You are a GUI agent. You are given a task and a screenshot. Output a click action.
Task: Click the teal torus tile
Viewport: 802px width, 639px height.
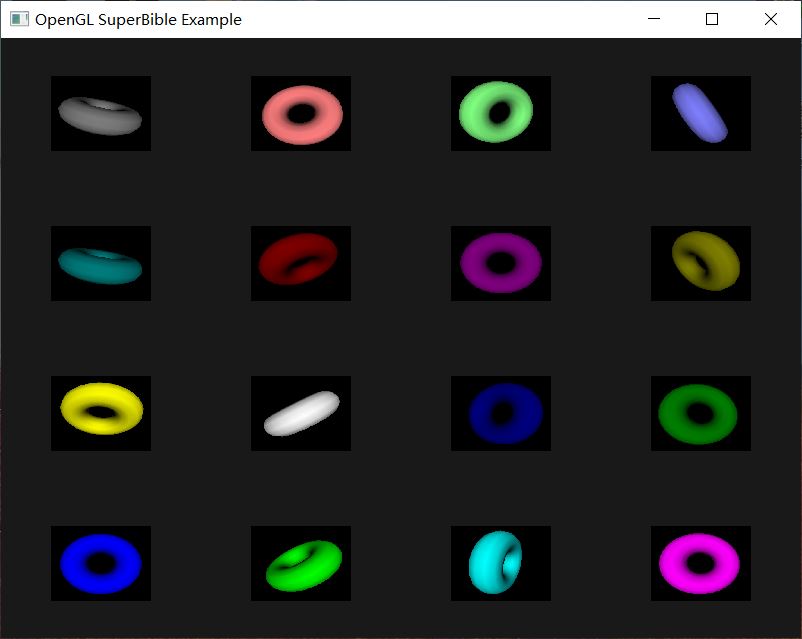pos(101,263)
